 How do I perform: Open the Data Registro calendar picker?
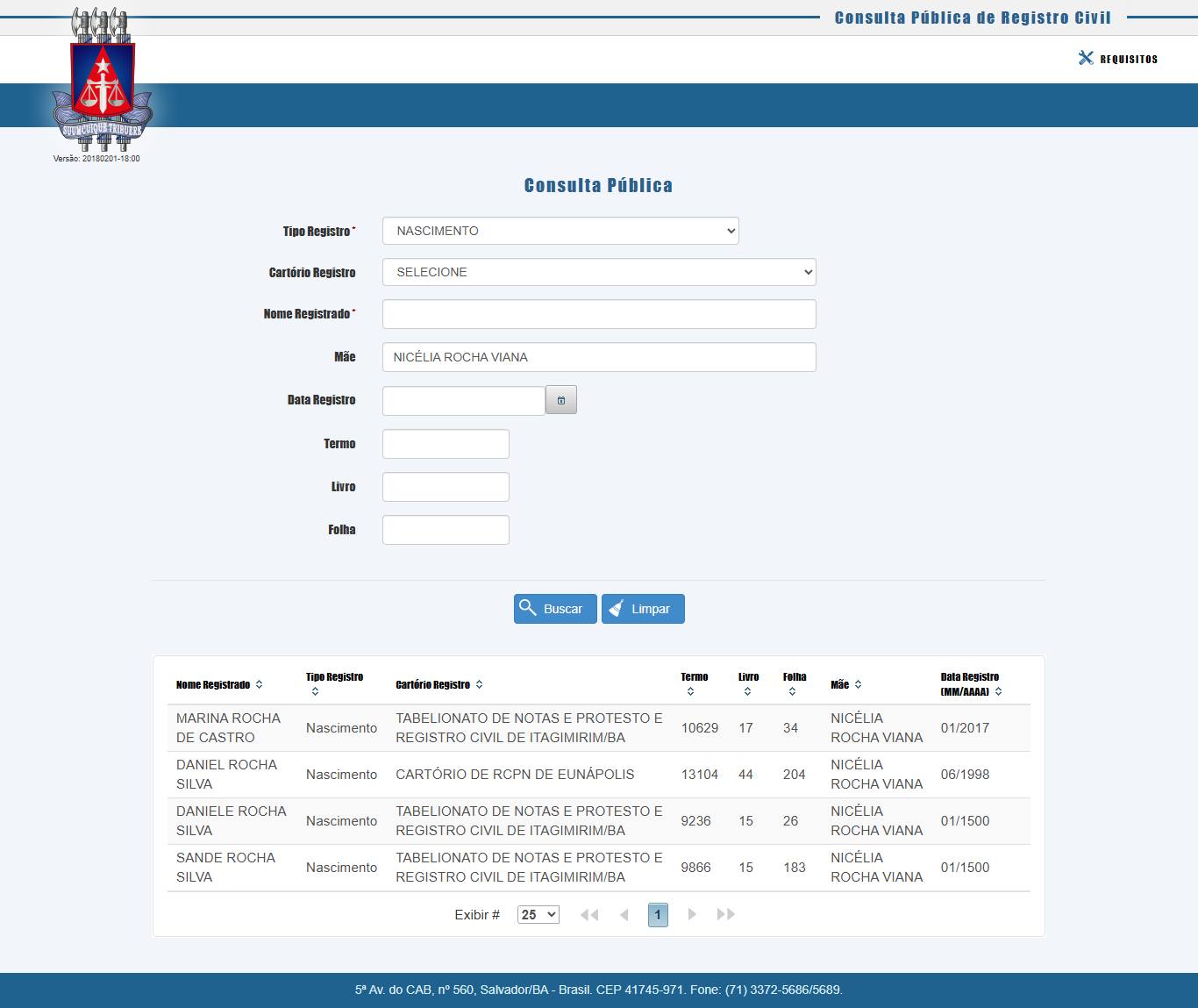tap(561, 400)
